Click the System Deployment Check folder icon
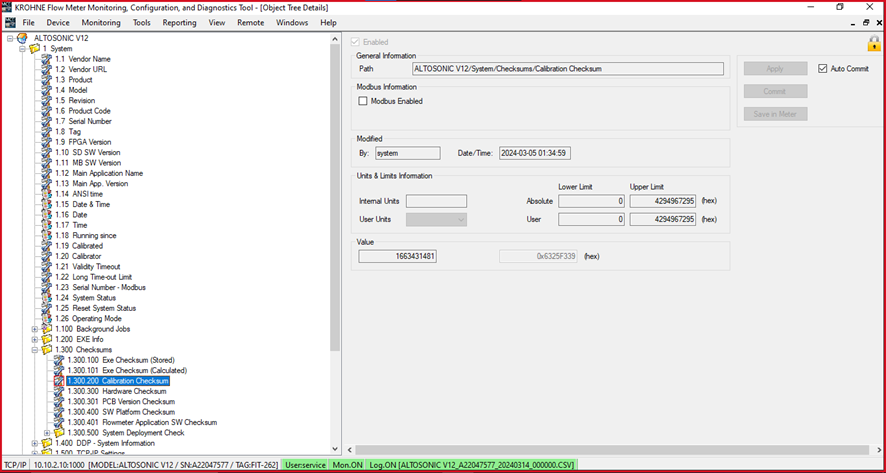 point(59,433)
